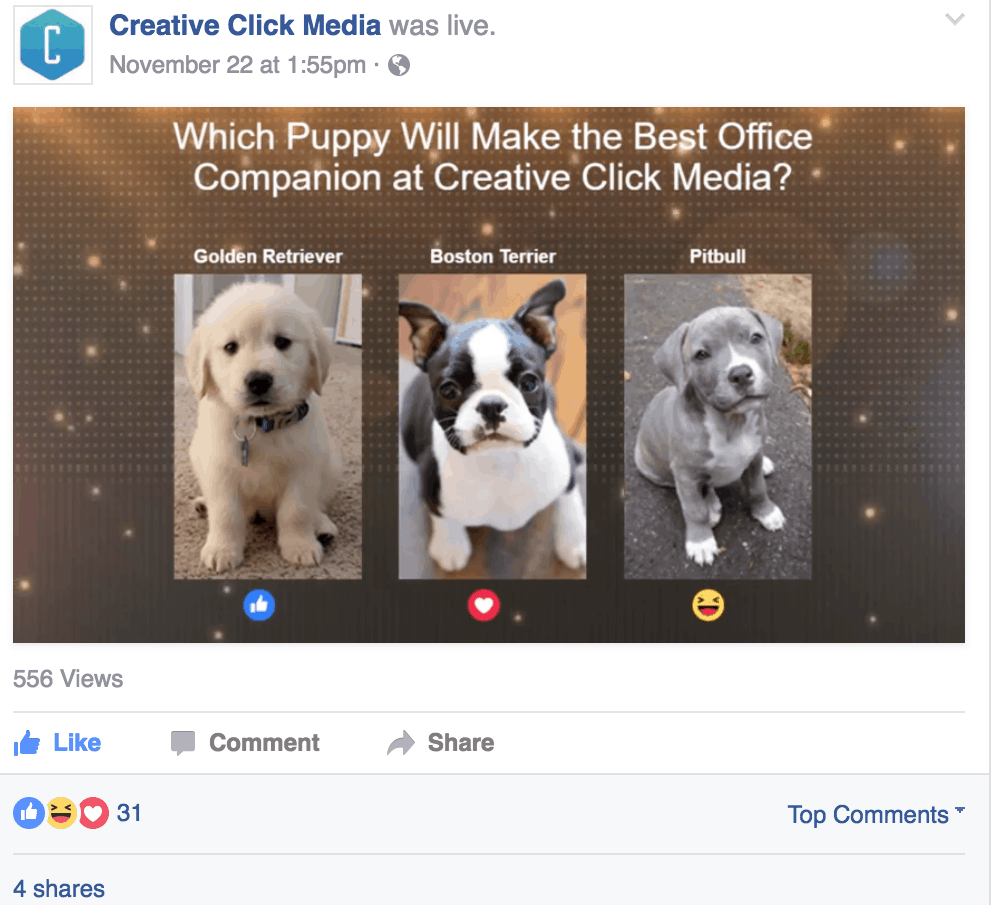Click the Haha reaction icon beside 31

(61, 813)
